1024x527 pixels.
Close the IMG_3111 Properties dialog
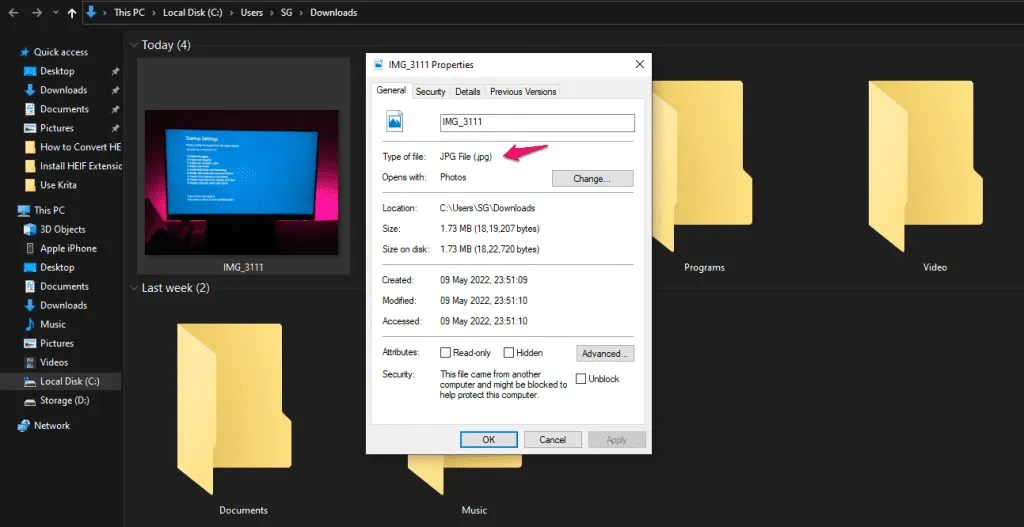point(640,64)
